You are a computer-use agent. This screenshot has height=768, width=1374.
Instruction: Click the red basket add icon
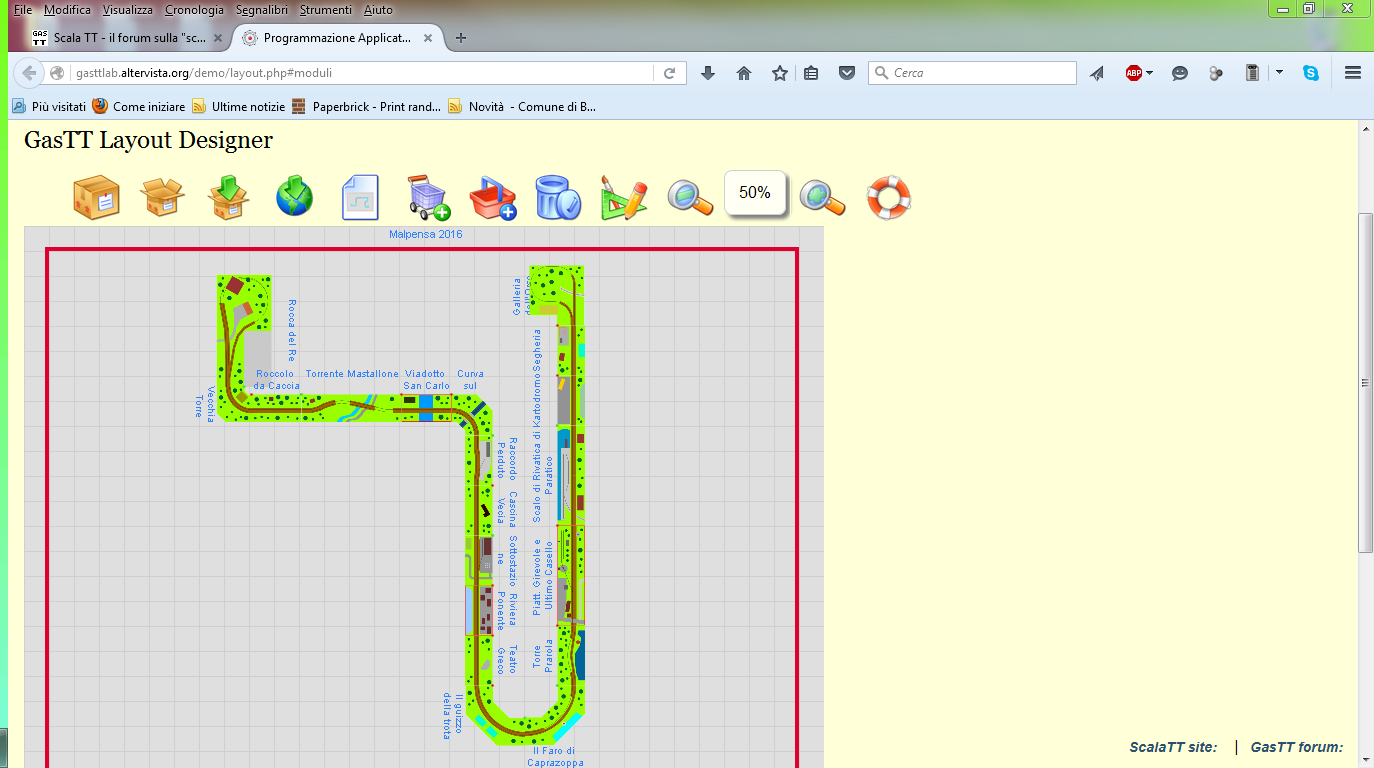coord(493,197)
